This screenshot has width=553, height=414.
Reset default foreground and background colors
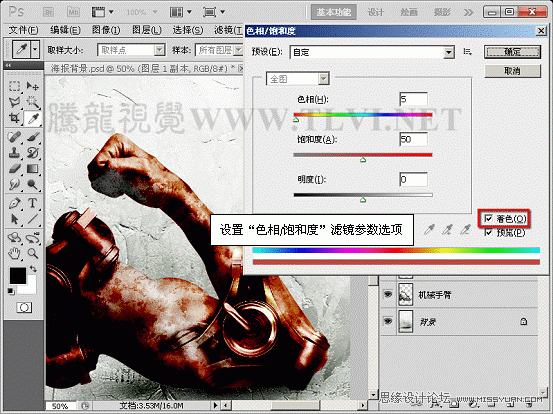point(11,291)
